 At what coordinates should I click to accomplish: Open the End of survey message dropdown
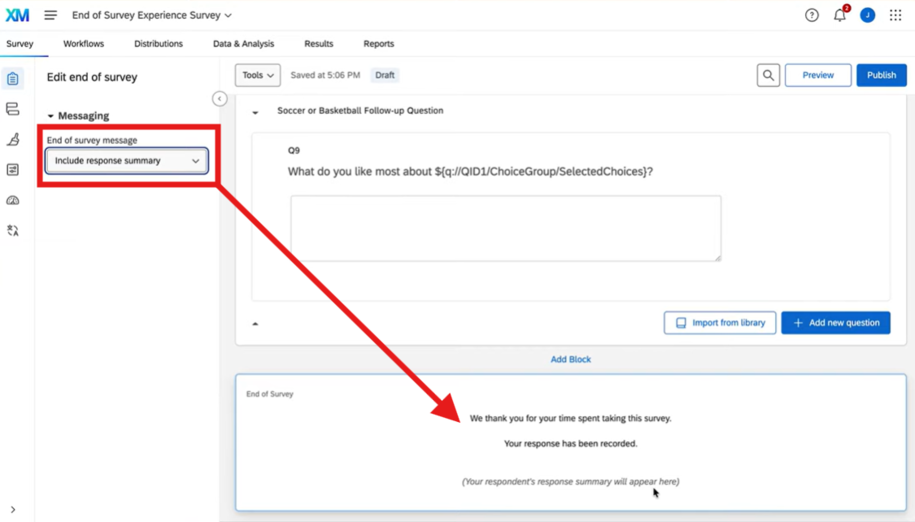click(127, 161)
